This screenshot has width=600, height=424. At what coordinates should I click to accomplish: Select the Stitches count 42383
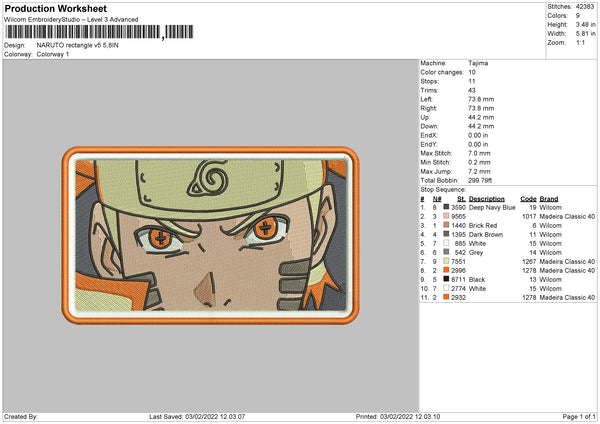[585, 7]
